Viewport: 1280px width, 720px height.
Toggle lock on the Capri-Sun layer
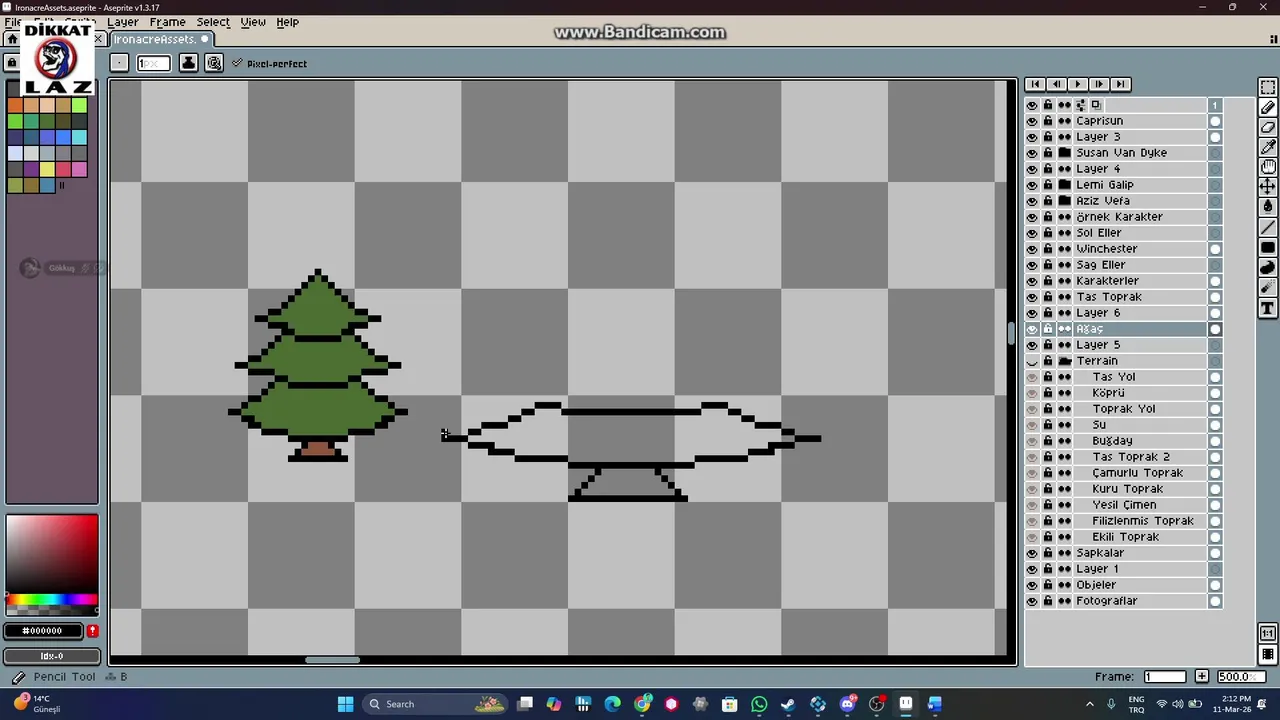click(x=1048, y=121)
